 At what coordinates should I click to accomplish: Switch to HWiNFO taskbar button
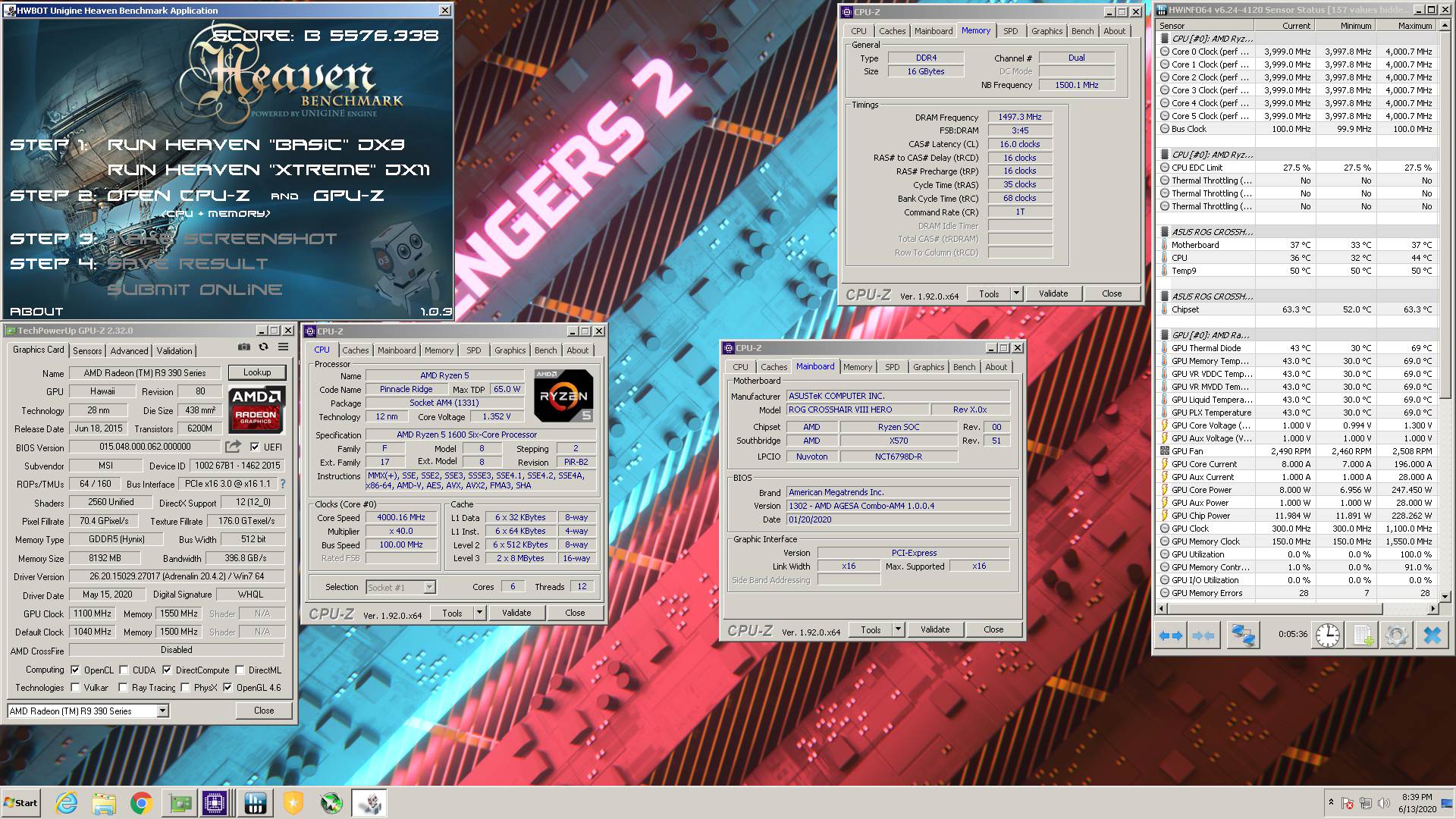pos(255,803)
